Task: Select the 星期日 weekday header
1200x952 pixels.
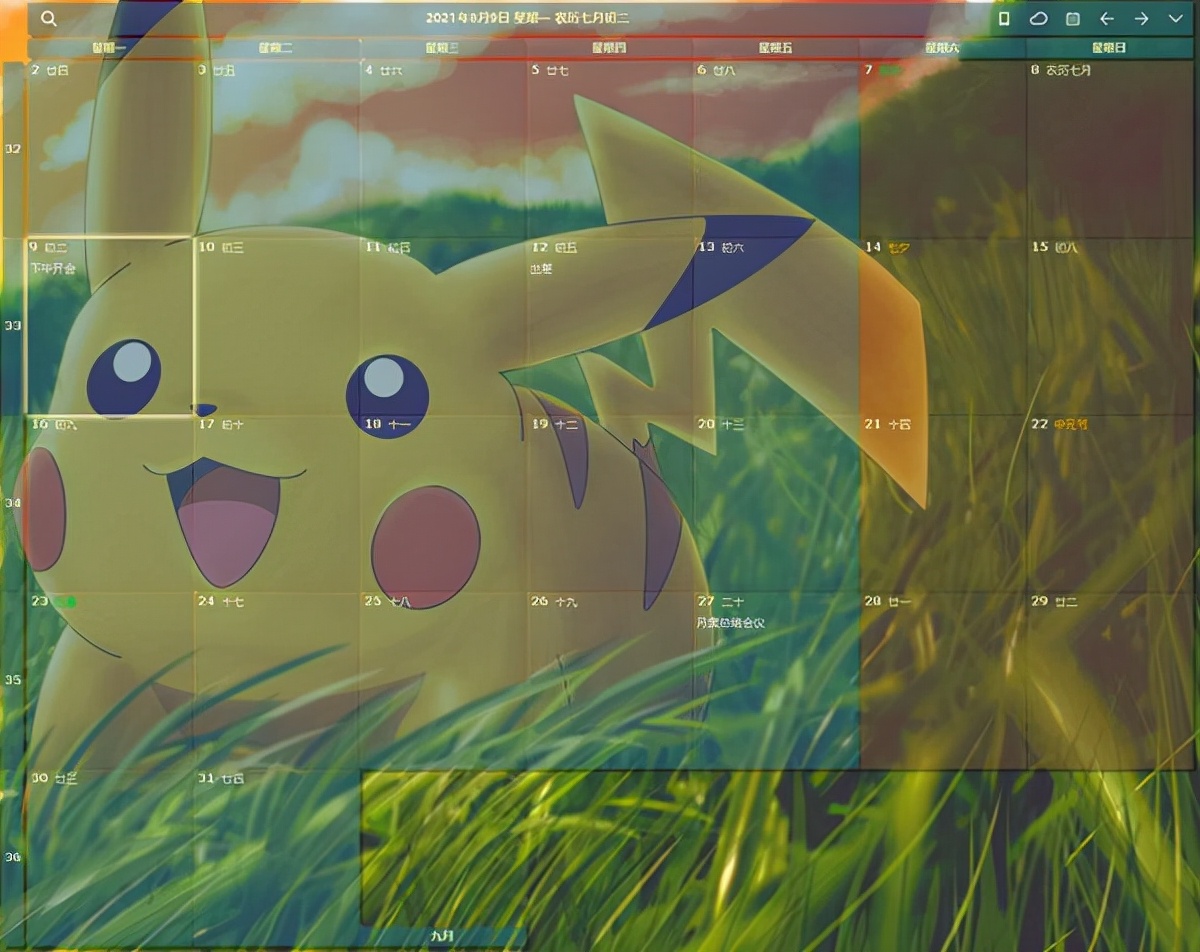Action: click(1109, 48)
